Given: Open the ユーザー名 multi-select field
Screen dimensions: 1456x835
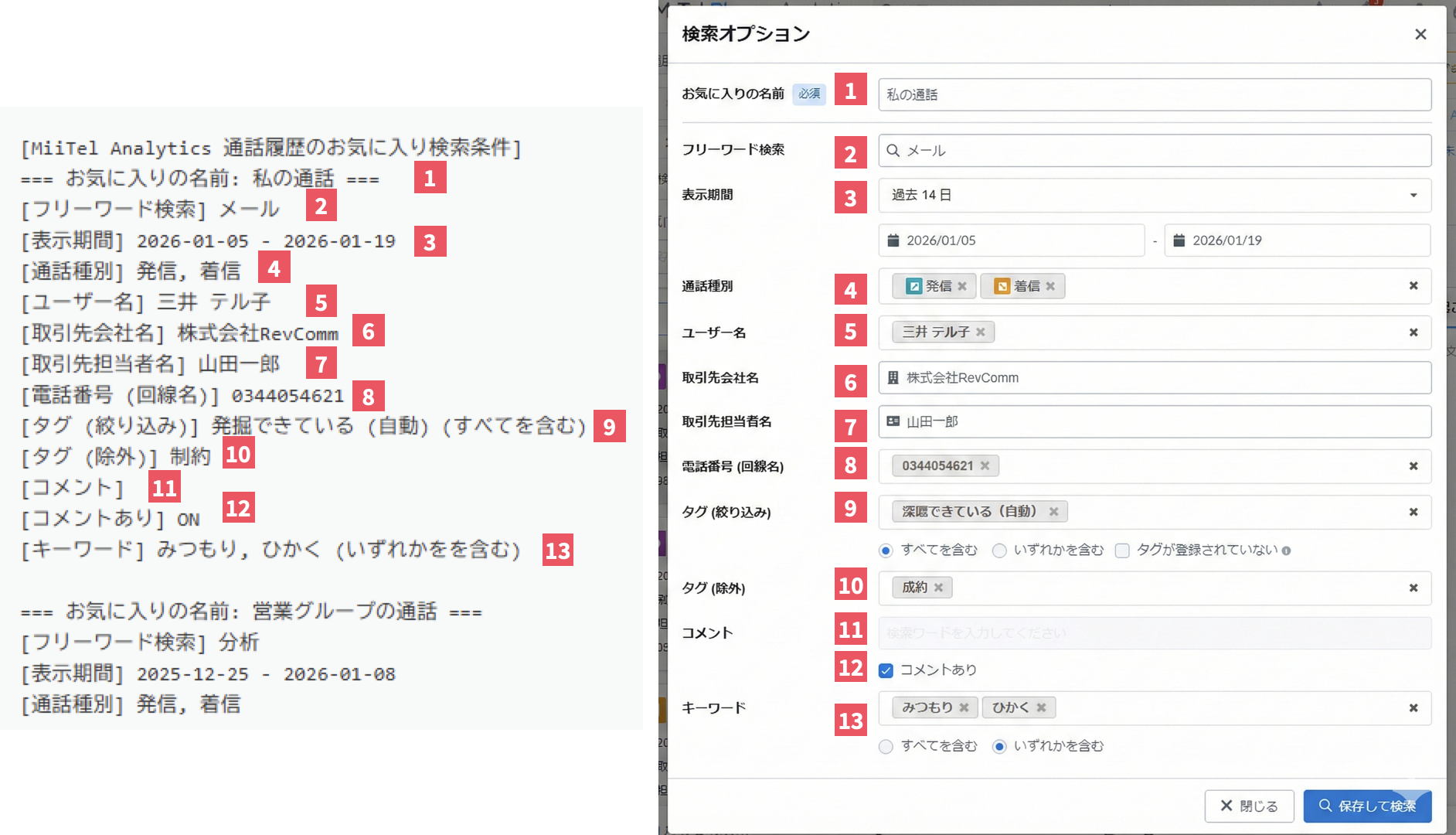Looking at the screenshot, I should click(1155, 332).
